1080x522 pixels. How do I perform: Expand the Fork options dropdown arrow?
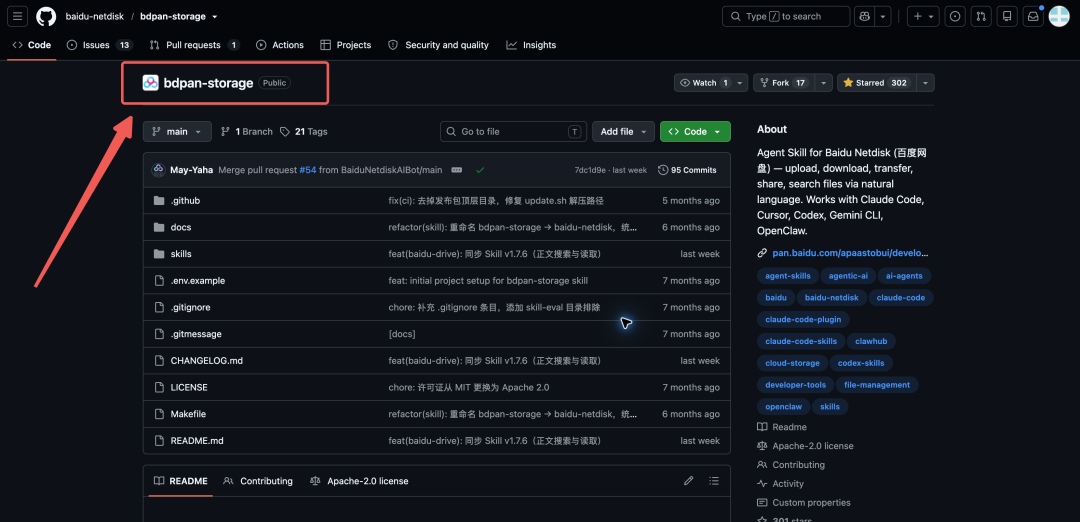(824, 83)
